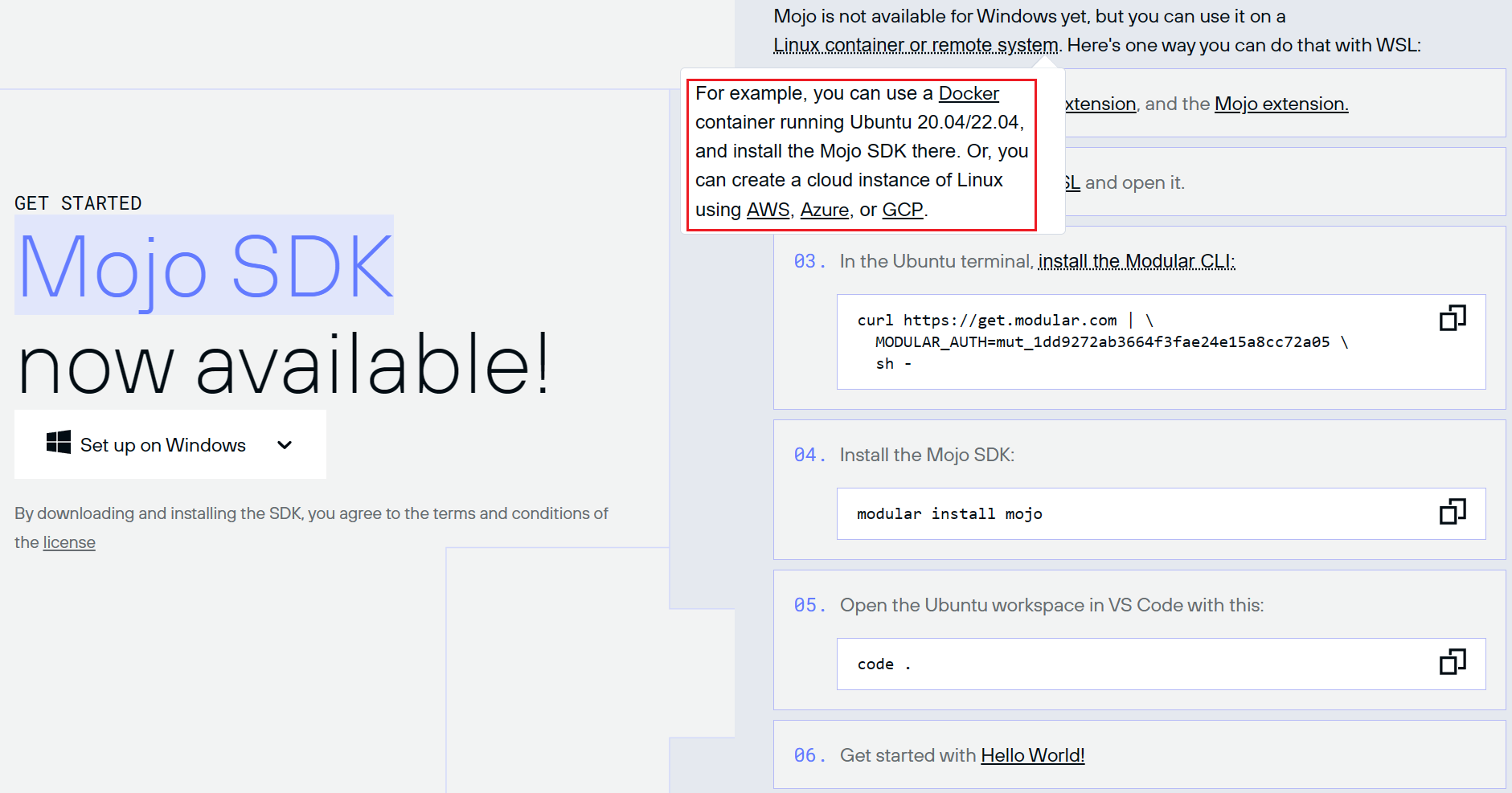Expand the Set up on Windows chevron
The width and height of the screenshot is (1512, 793).
[285, 445]
